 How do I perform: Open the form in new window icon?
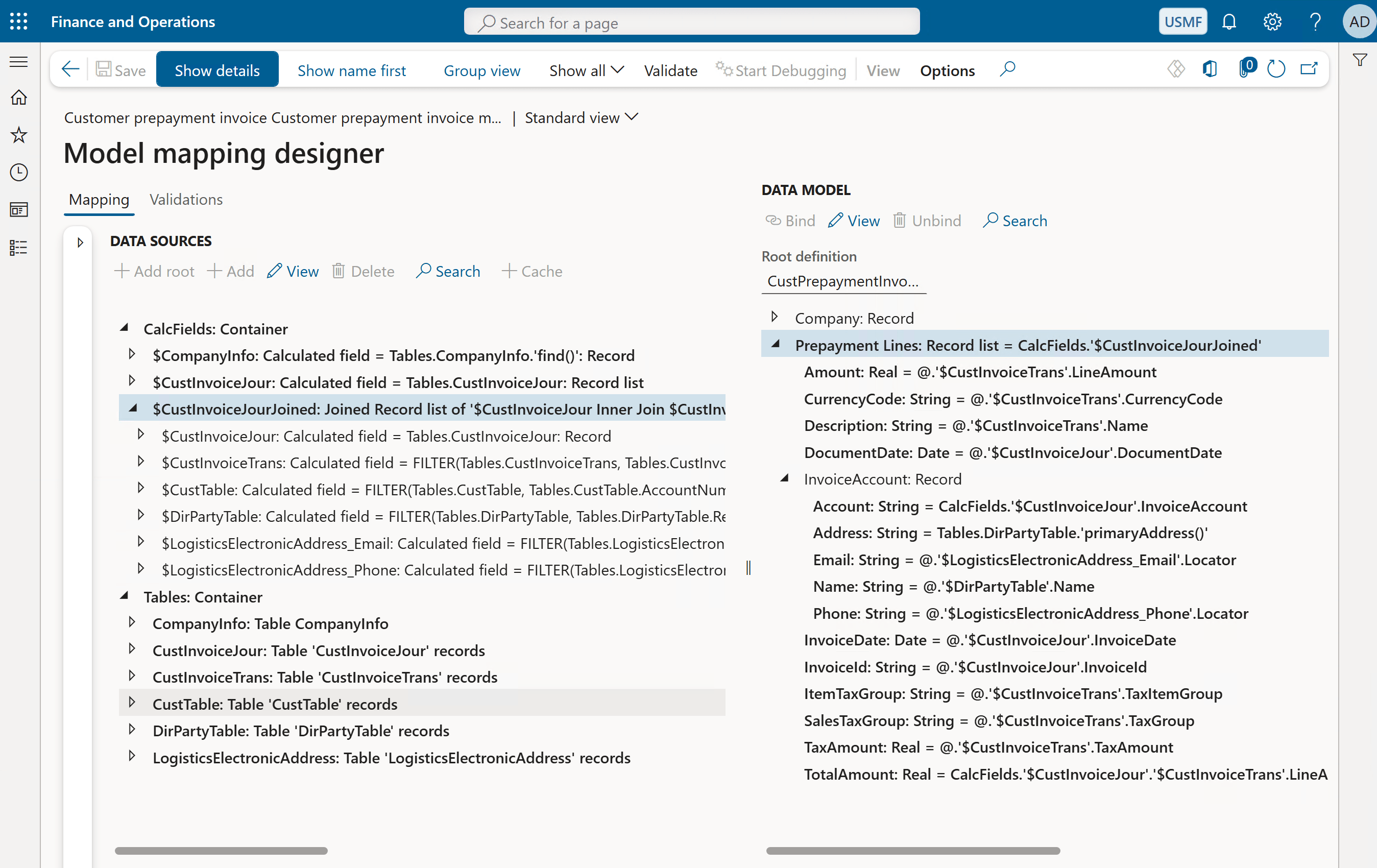coord(1309,69)
